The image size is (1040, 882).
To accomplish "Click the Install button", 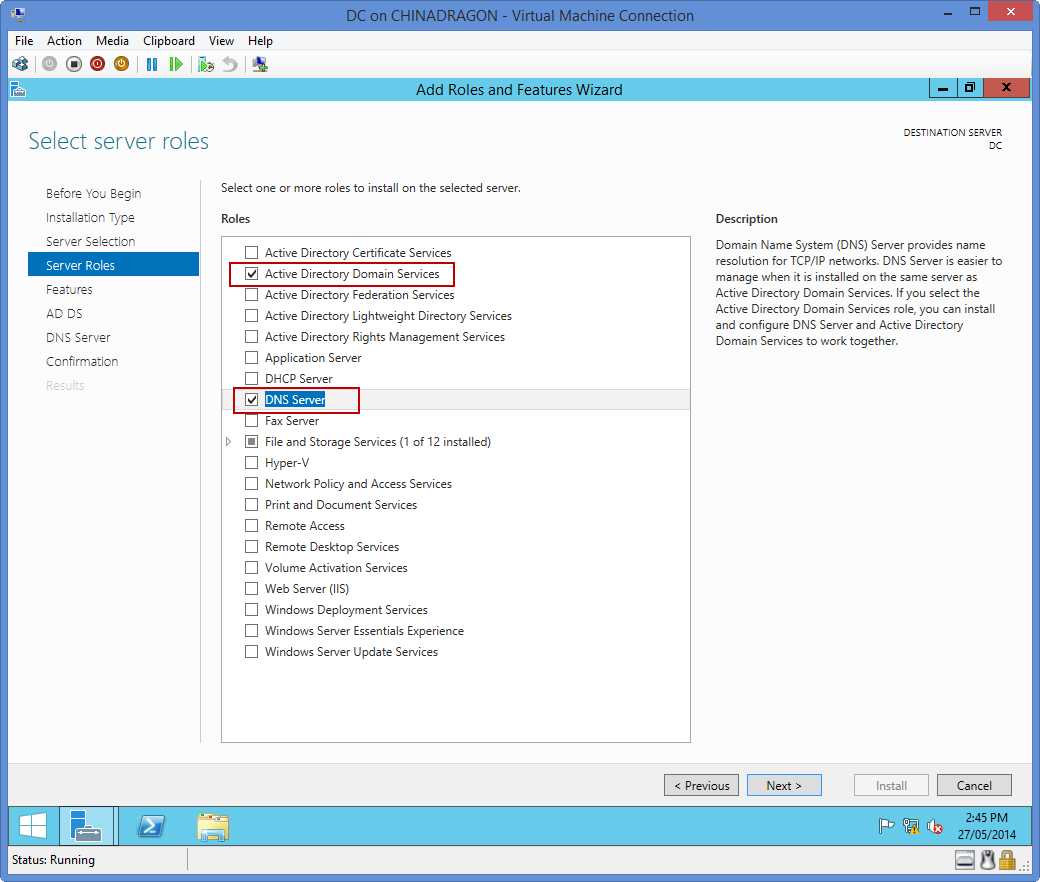I will coord(891,785).
